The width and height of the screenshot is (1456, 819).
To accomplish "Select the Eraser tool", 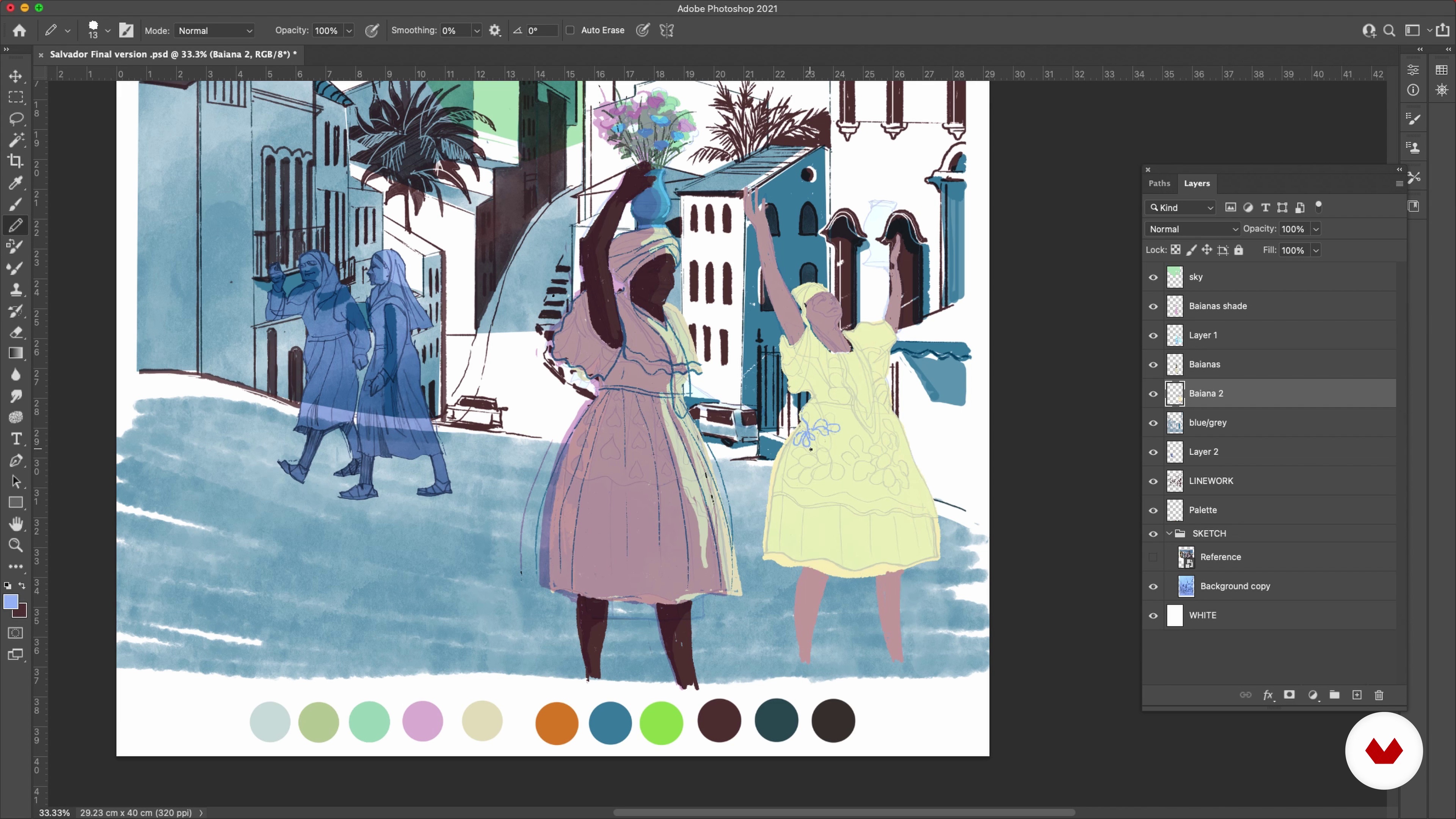I will 15,333.
